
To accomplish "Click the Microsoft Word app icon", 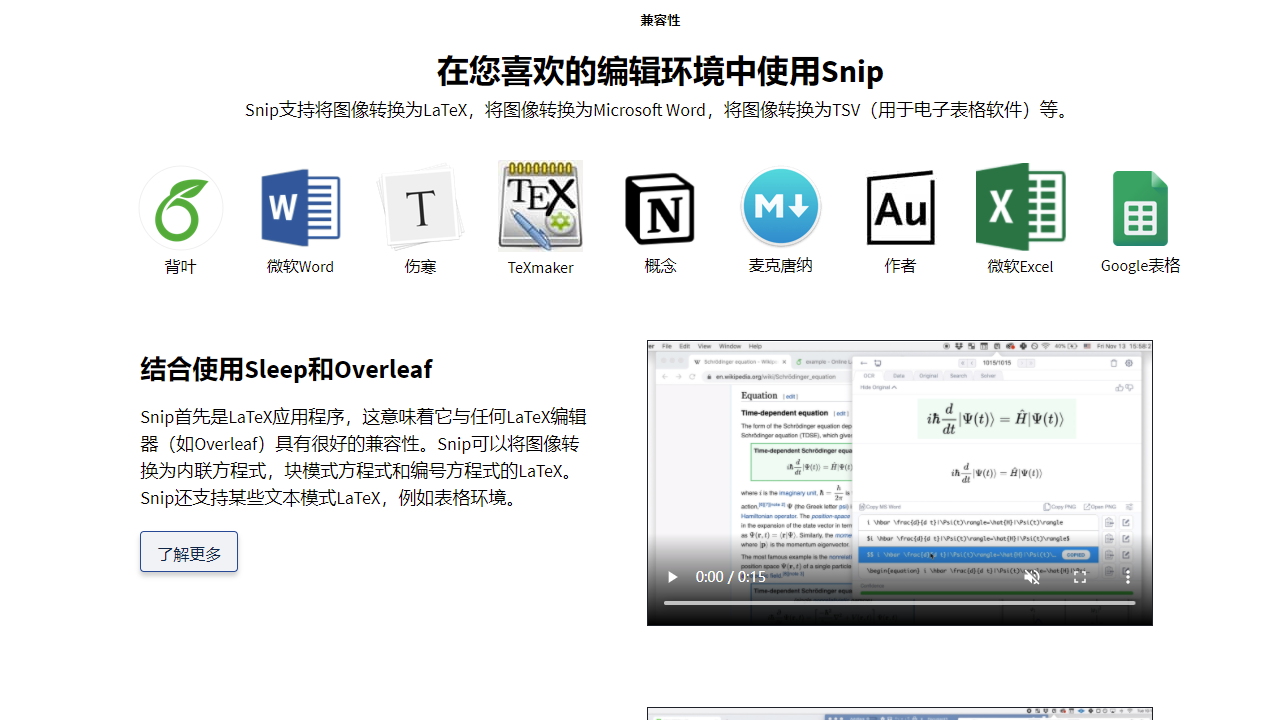I will click(x=300, y=207).
